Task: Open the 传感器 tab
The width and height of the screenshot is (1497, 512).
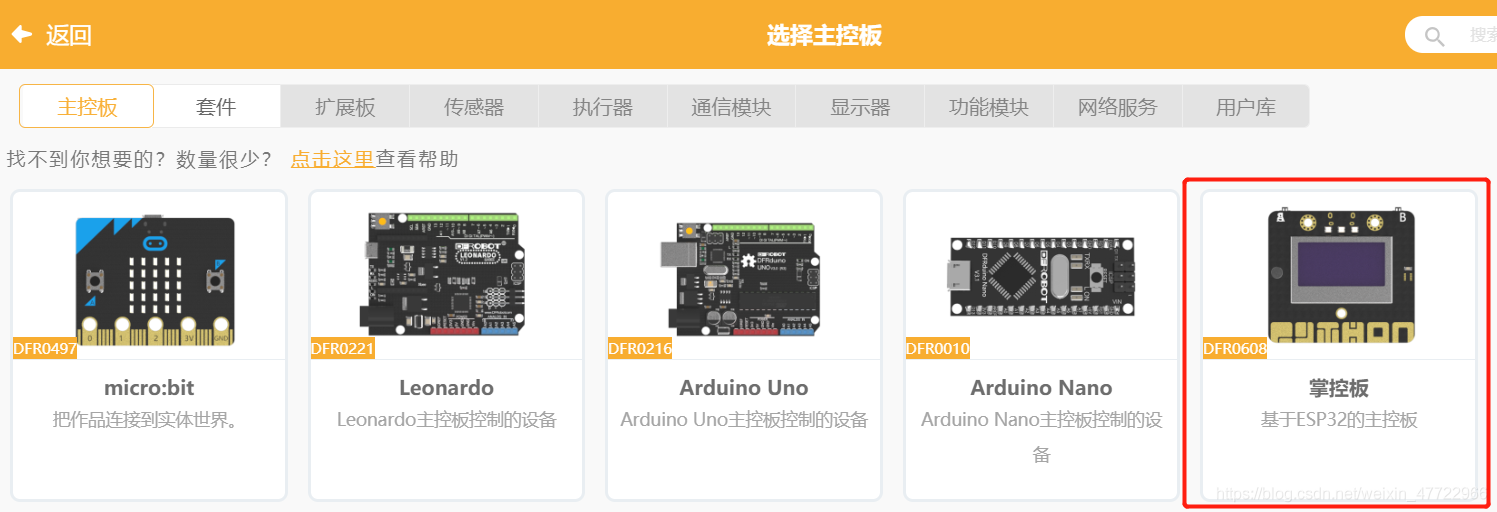Action: click(x=474, y=106)
